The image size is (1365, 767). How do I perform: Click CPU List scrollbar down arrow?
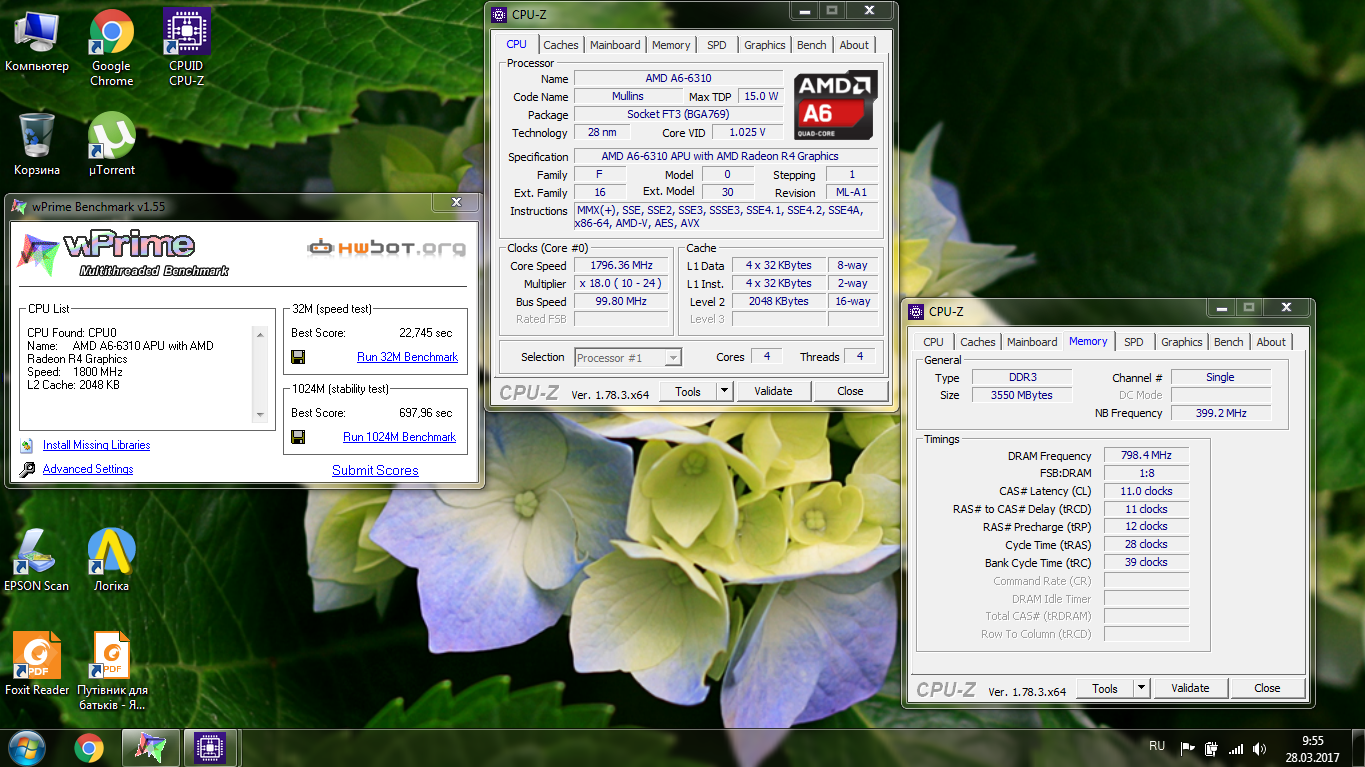[x=261, y=414]
